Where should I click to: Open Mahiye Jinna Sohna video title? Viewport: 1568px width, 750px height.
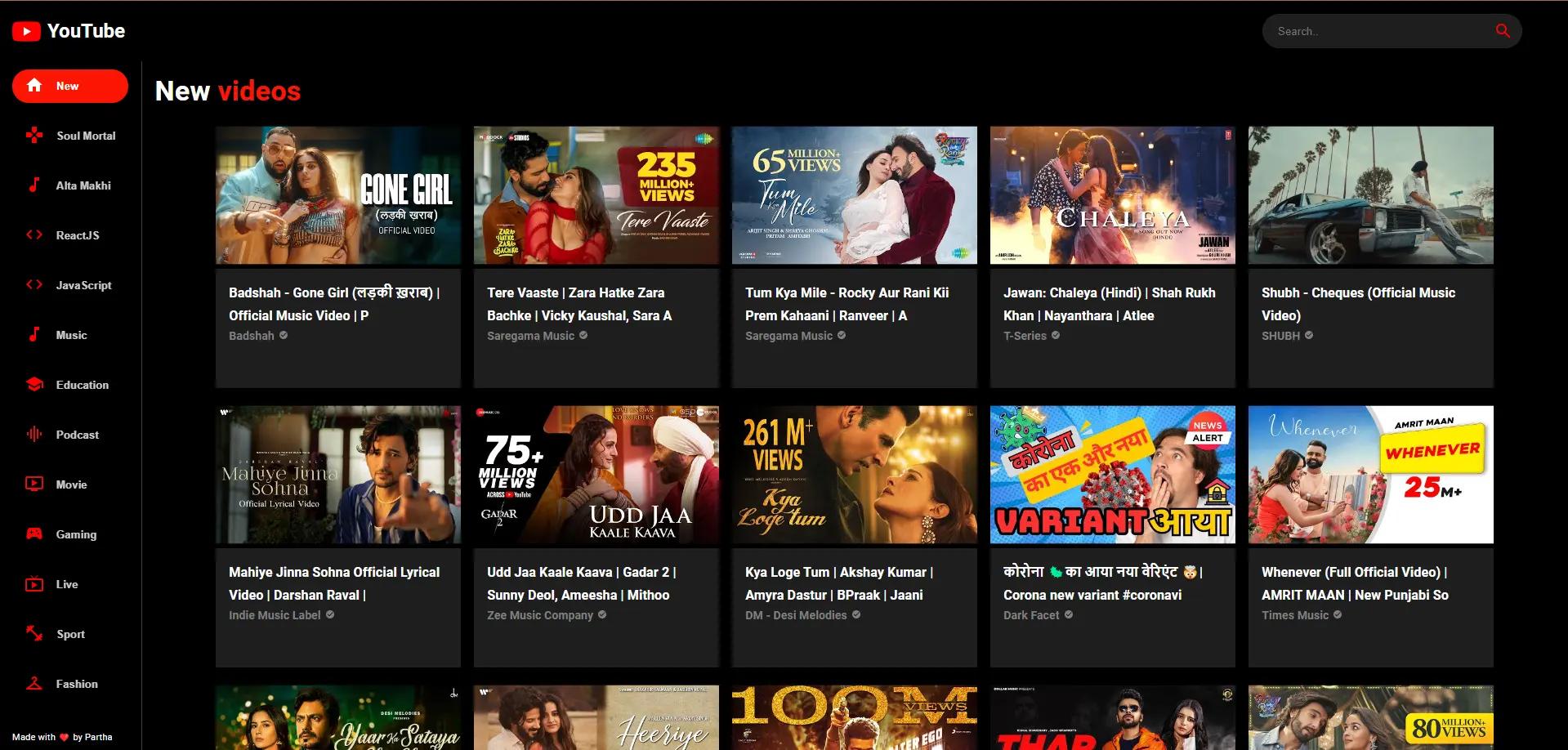click(334, 583)
